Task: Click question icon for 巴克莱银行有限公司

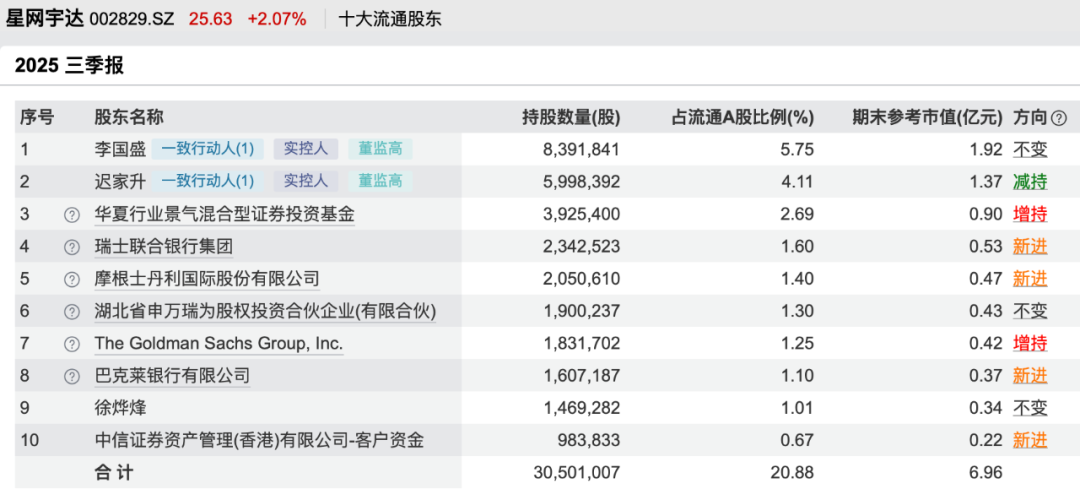Action: click(72, 376)
